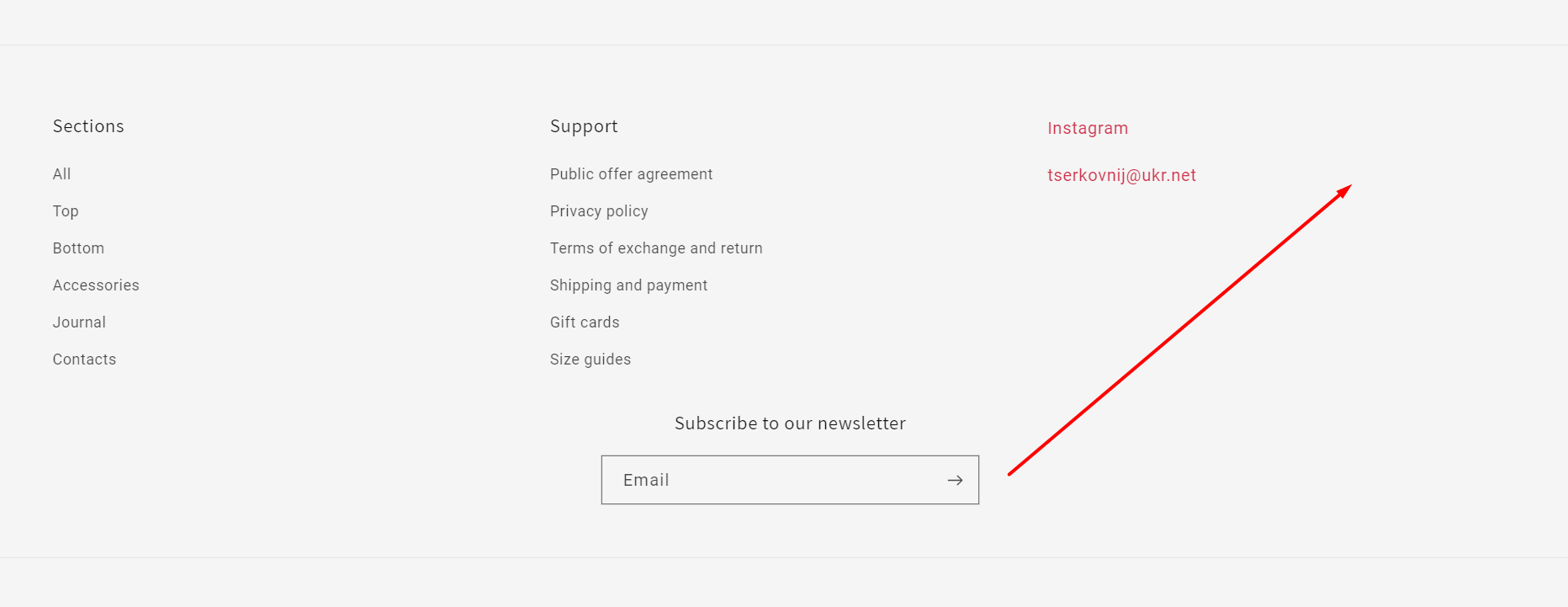The width and height of the screenshot is (1568, 607).
Task: View the Privacy policy page
Action: pos(599,211)
